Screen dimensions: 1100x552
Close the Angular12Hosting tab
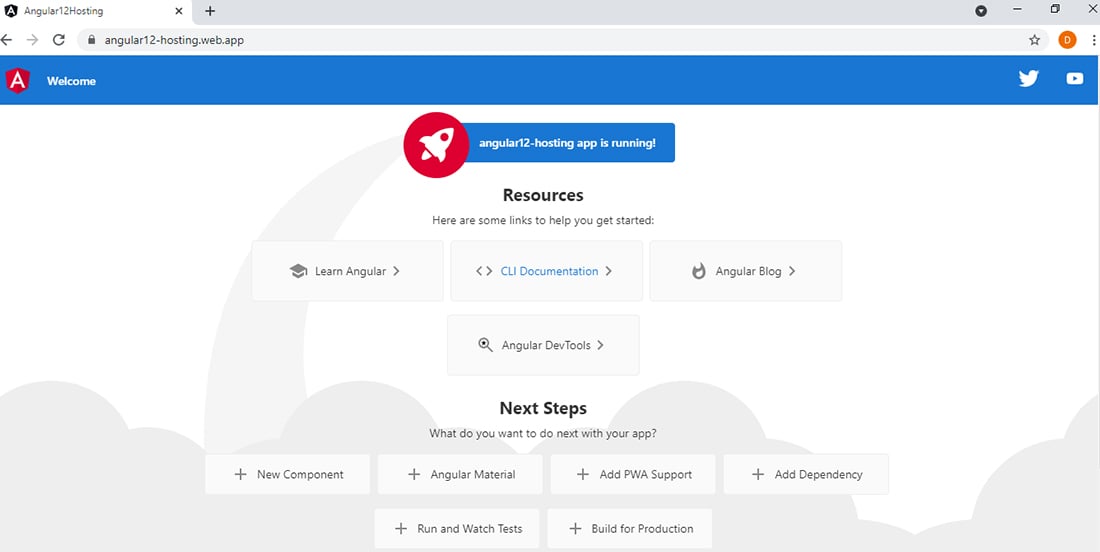pyautogui.click(x=179, y=11)
